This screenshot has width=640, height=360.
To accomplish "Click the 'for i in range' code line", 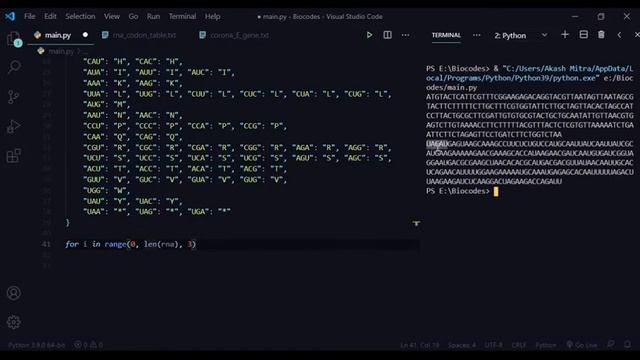I will [131, 244].
